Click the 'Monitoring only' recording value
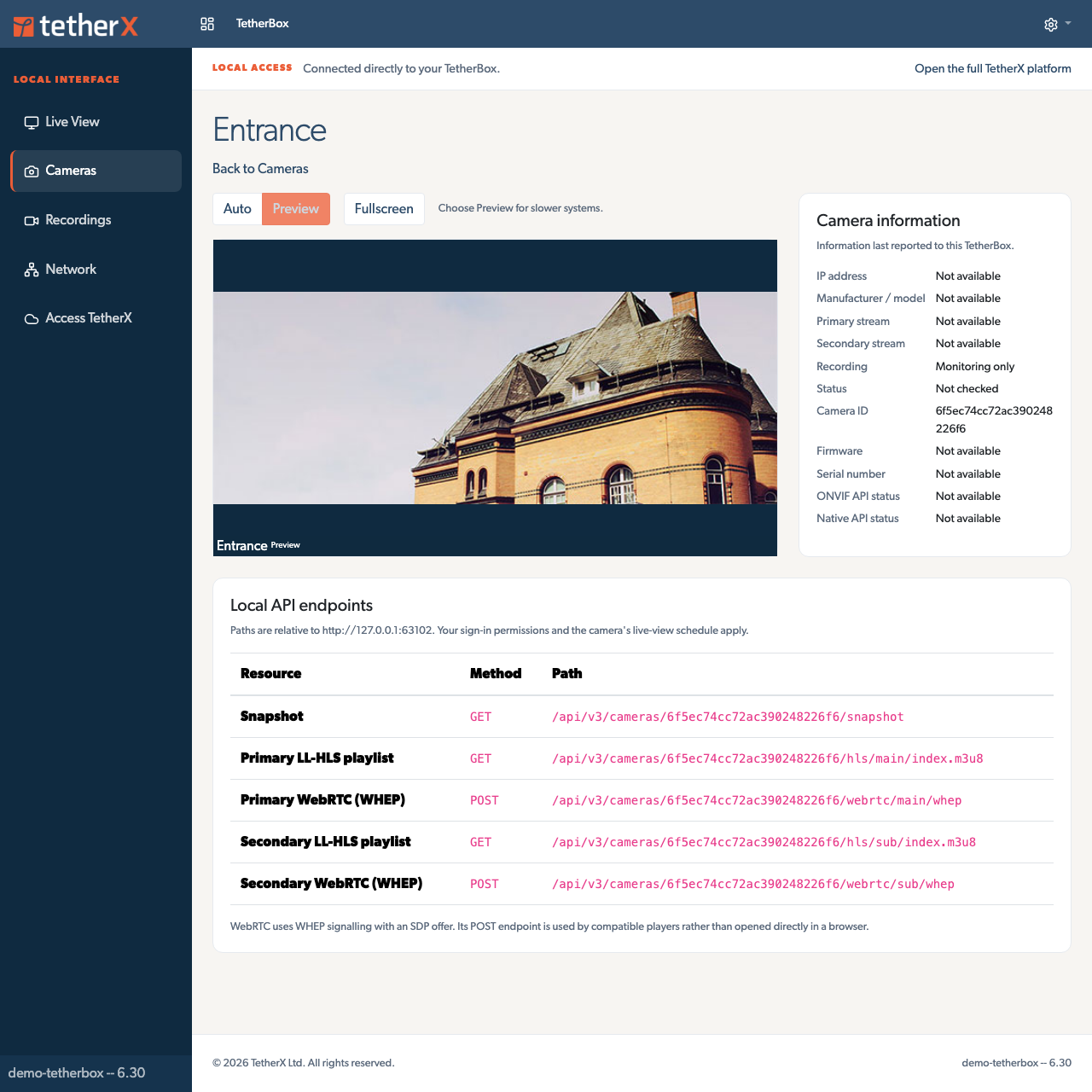The width and height of the screenshot is (1092, 1092). click(975, 367)
